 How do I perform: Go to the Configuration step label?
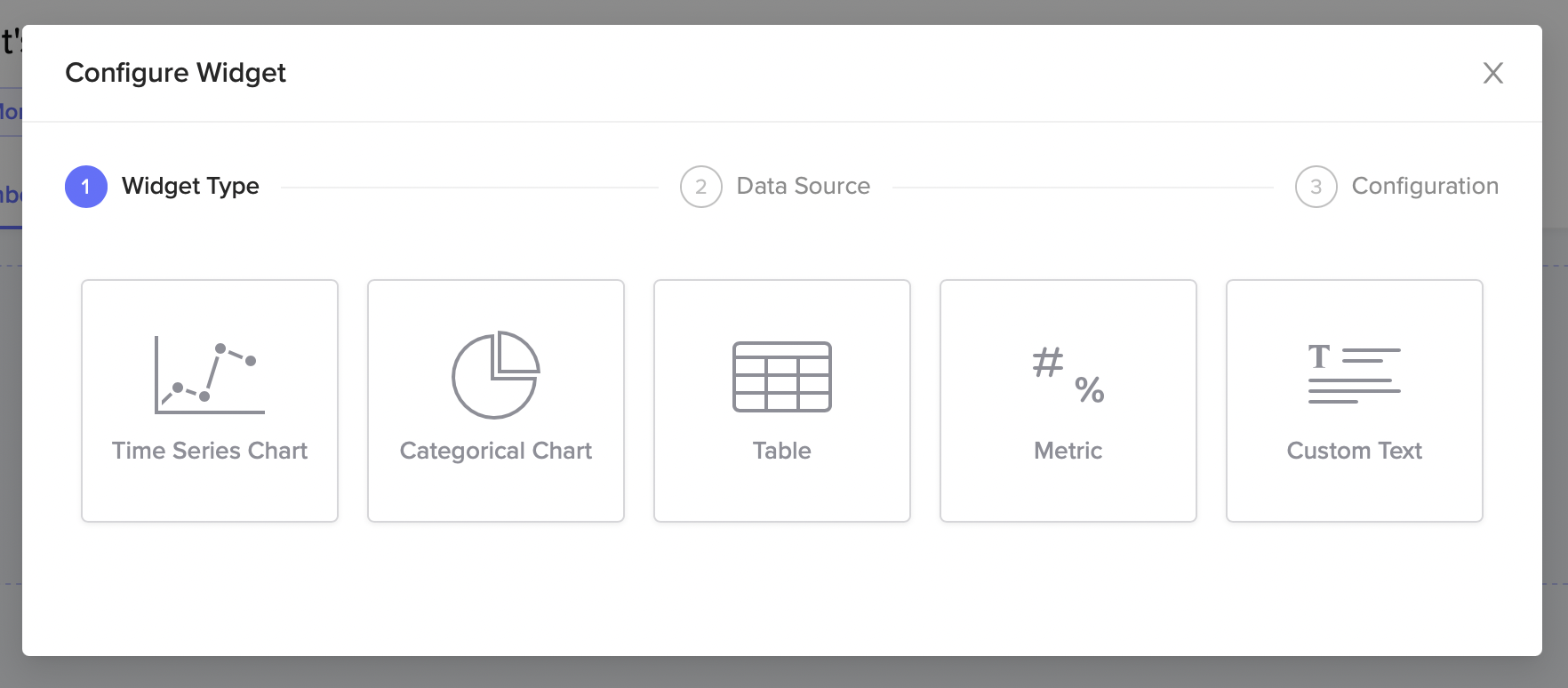pos(1425,186)
